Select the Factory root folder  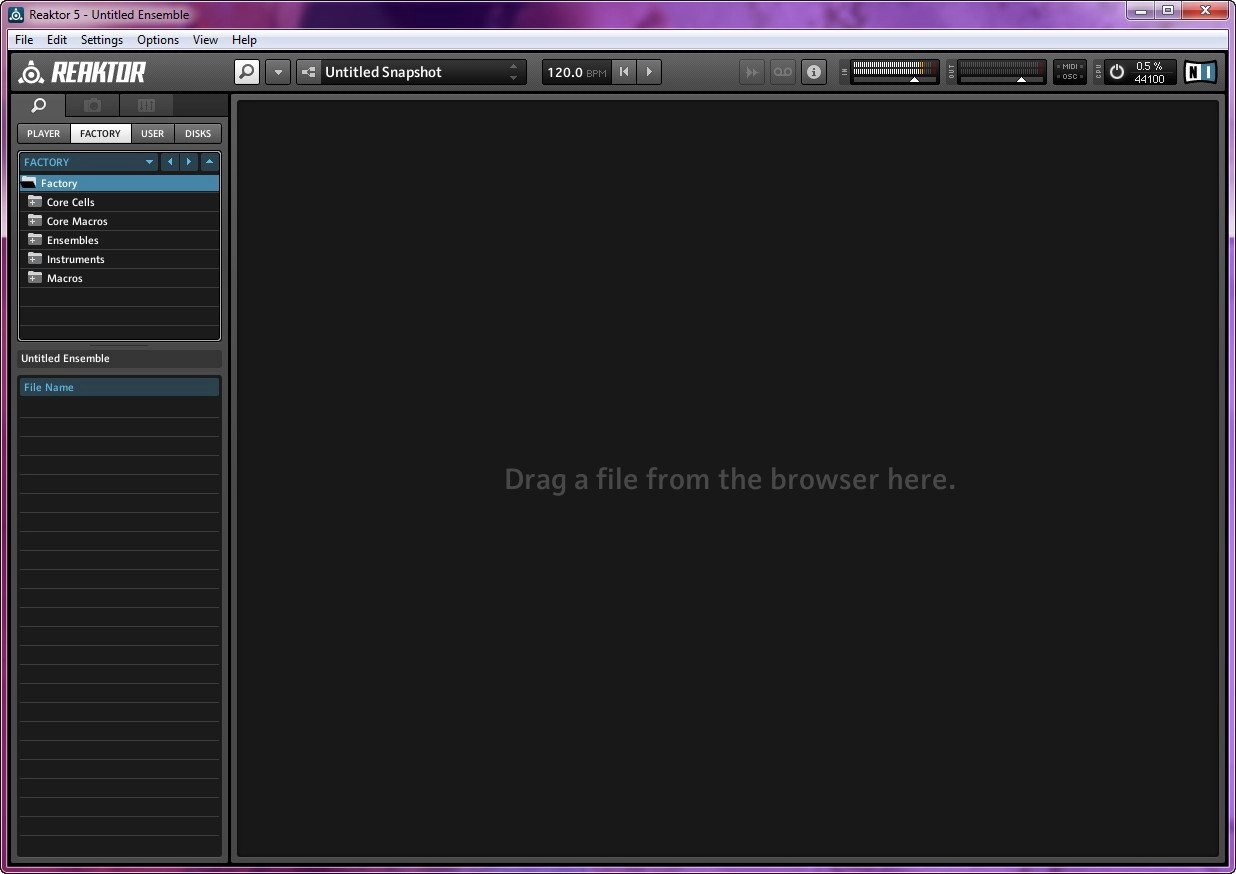coord(120,183)
